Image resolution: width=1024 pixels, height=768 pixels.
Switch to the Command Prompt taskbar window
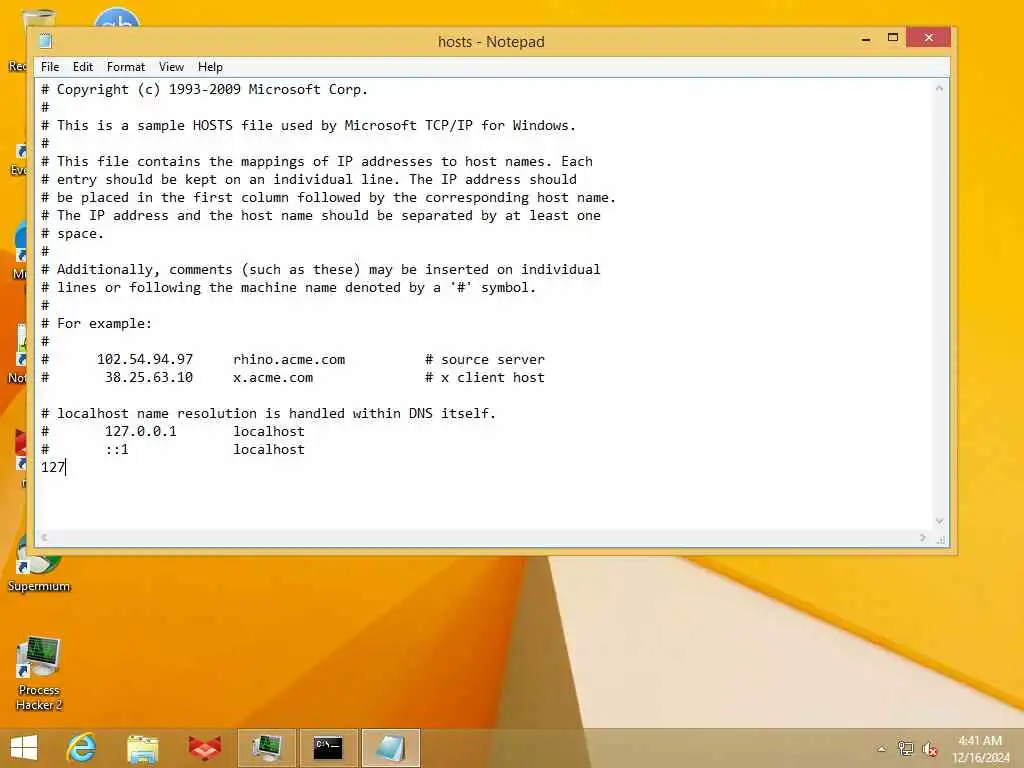(x=328, y=748)
